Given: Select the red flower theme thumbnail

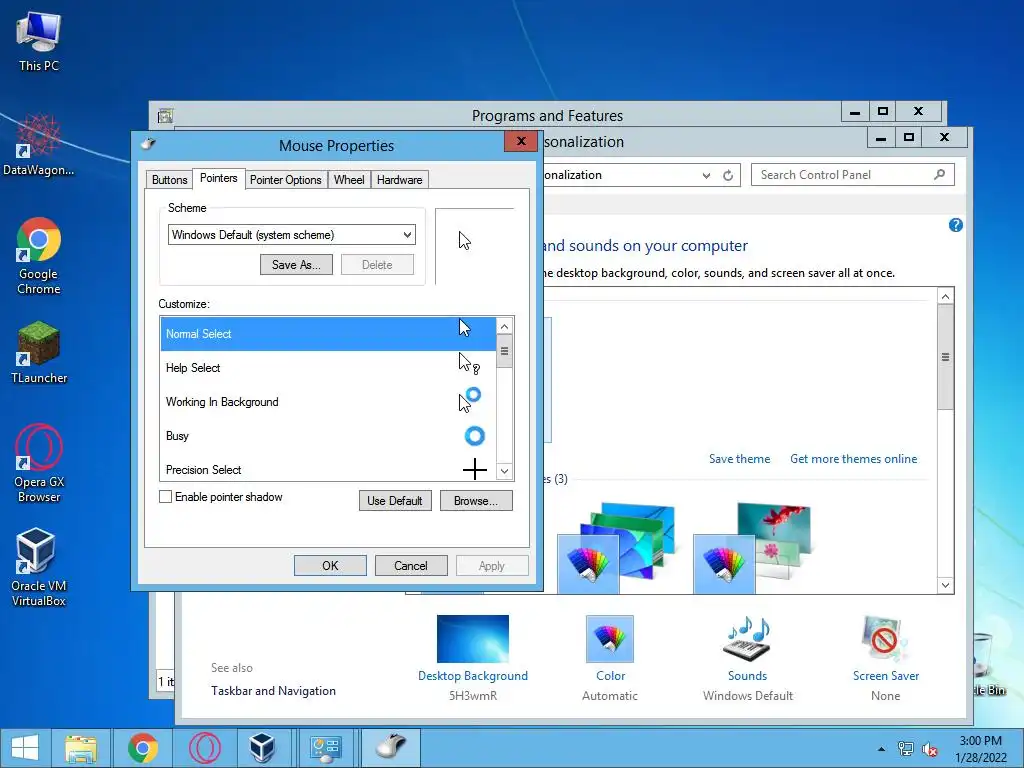Looking at the screenshot, I should point(752,547).
